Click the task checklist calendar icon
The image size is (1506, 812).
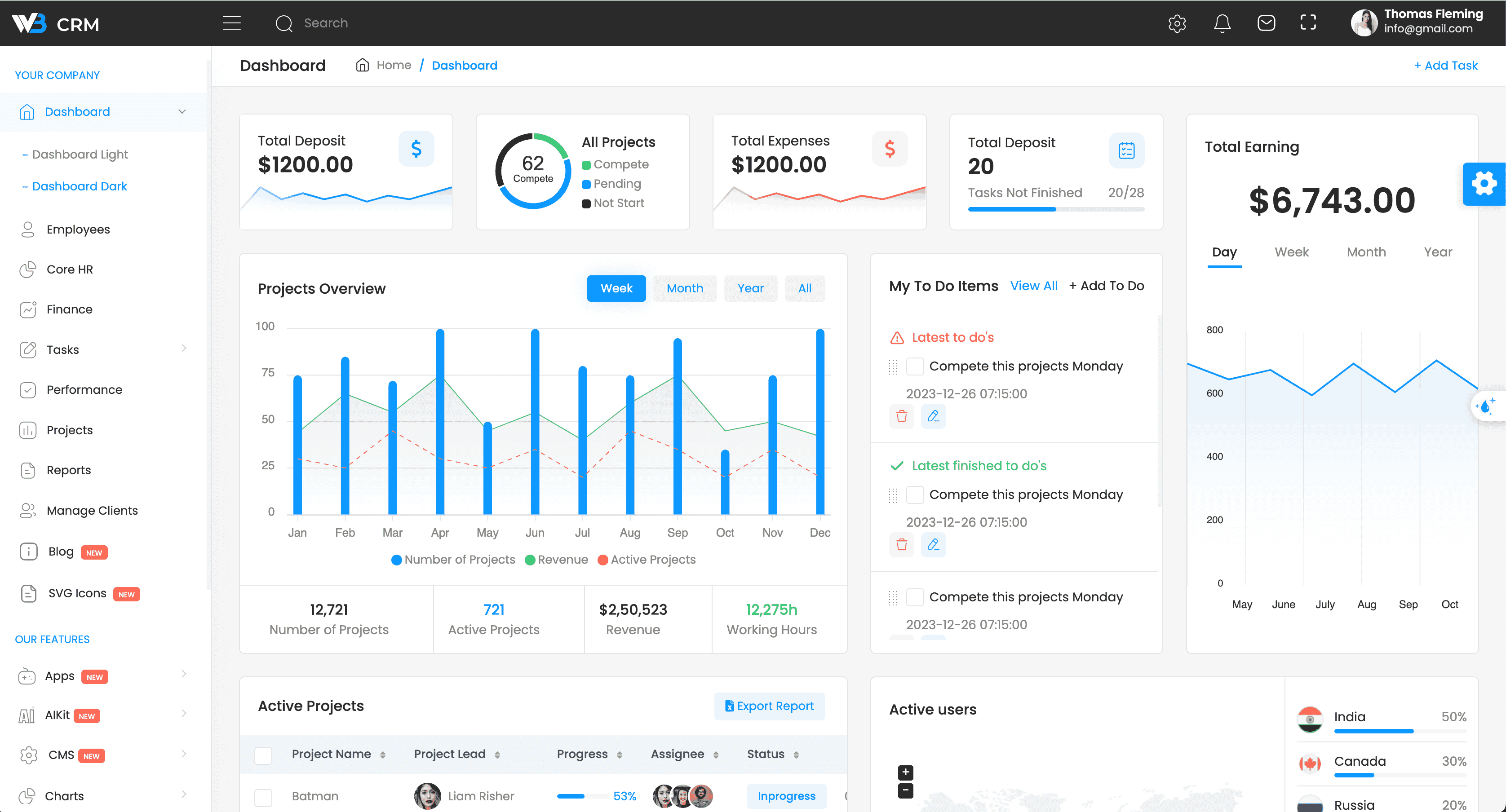[x=1126, y=150]
